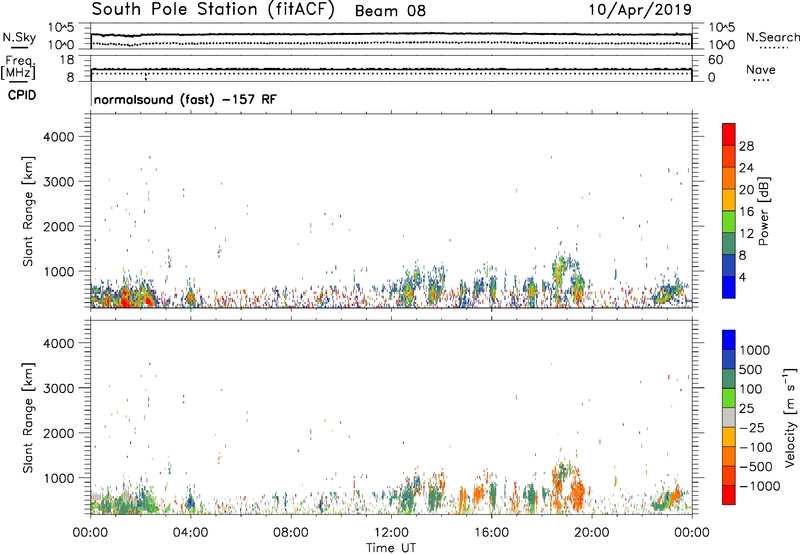The height and width of the screenshot is (554, 800).
Task: Select the 'N.Sky' legend label
Action: 19,37
